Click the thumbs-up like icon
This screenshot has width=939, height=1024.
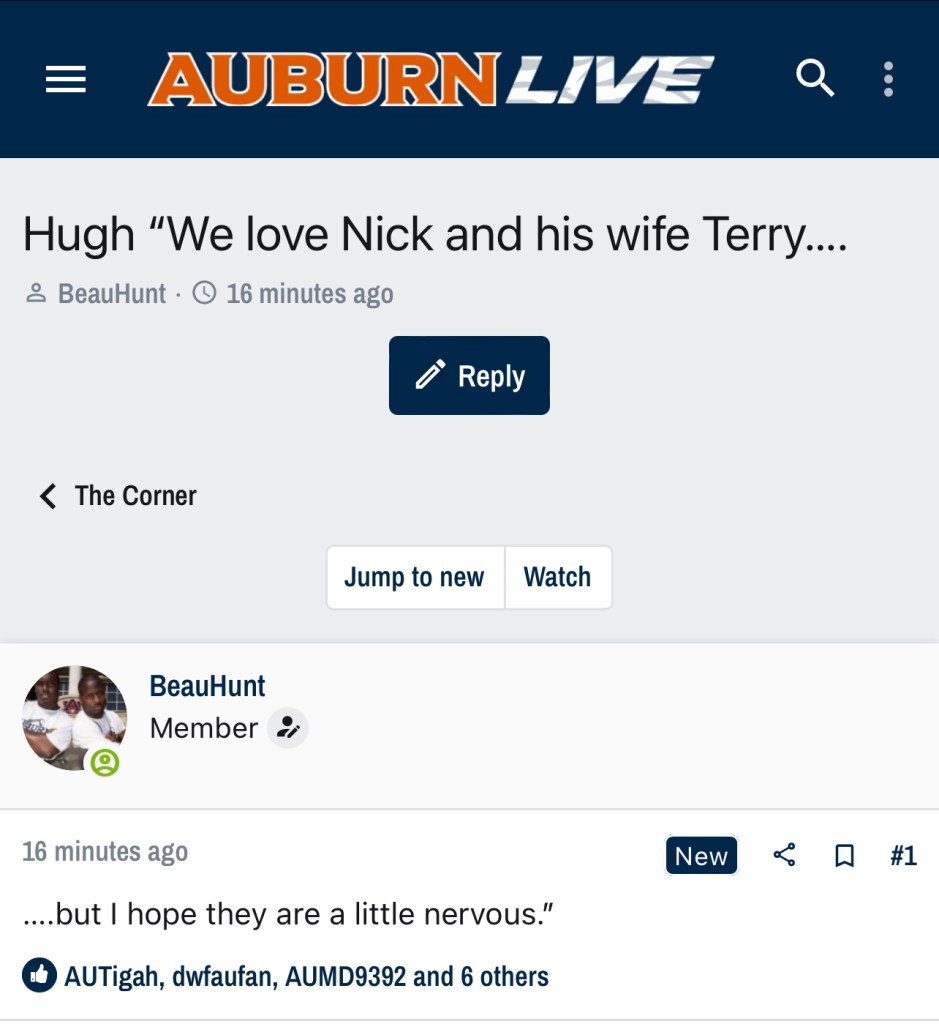39,976
